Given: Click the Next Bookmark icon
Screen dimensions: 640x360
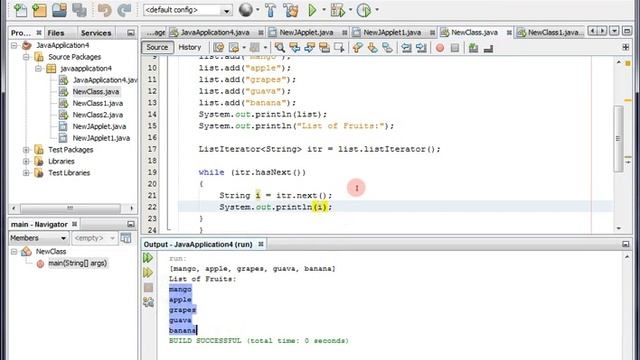Looking at the screenshot, I should (x=372, y=48).
